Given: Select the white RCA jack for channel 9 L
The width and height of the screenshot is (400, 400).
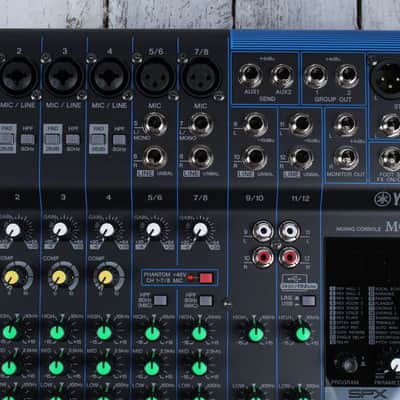Looking at the screenshot, I should (x=263, y=231).
